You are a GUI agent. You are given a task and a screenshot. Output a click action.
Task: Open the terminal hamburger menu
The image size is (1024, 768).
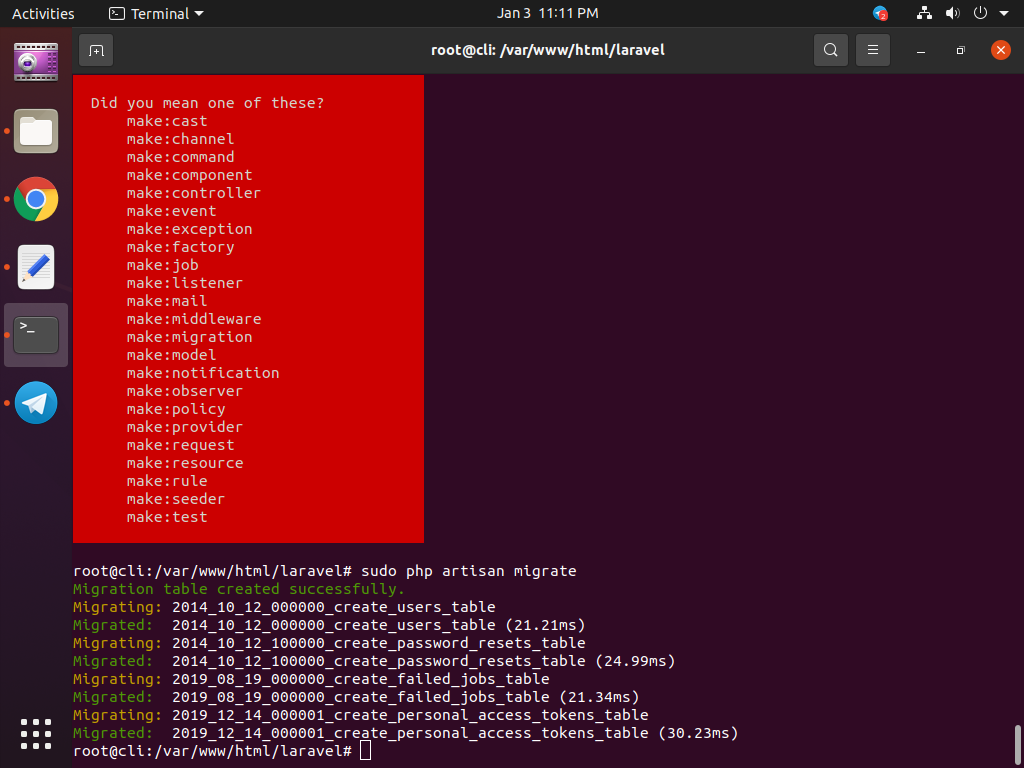tap(872, 49)
